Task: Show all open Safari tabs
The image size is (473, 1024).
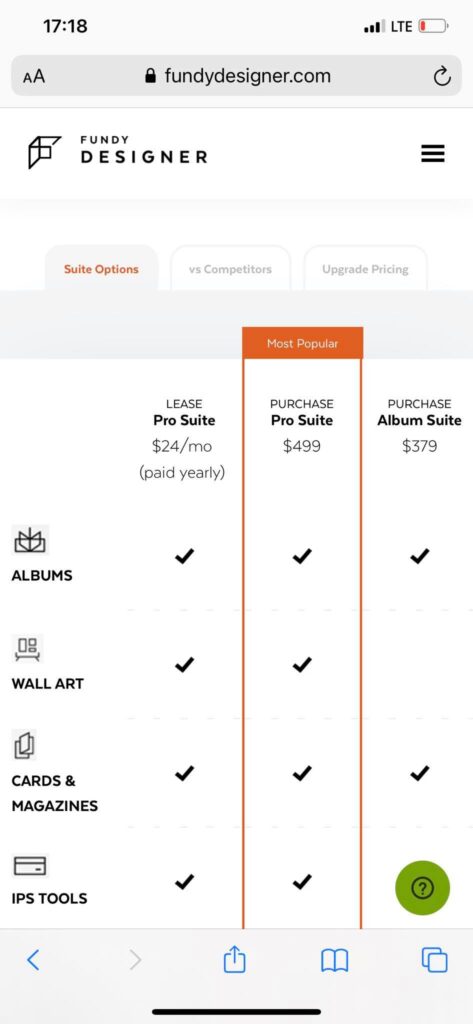Action: [434, 960]
